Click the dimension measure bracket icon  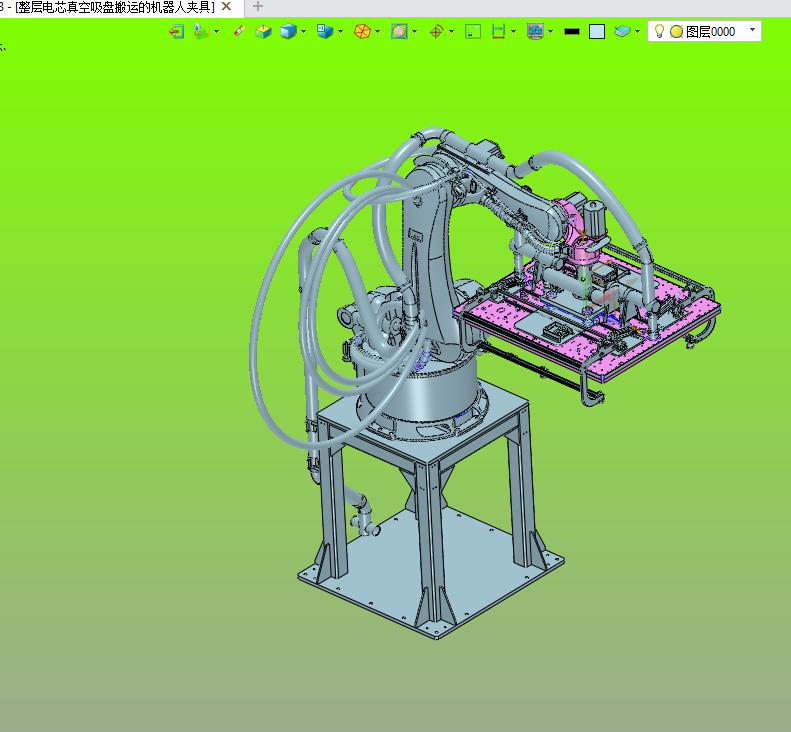[x=498, y=32]
